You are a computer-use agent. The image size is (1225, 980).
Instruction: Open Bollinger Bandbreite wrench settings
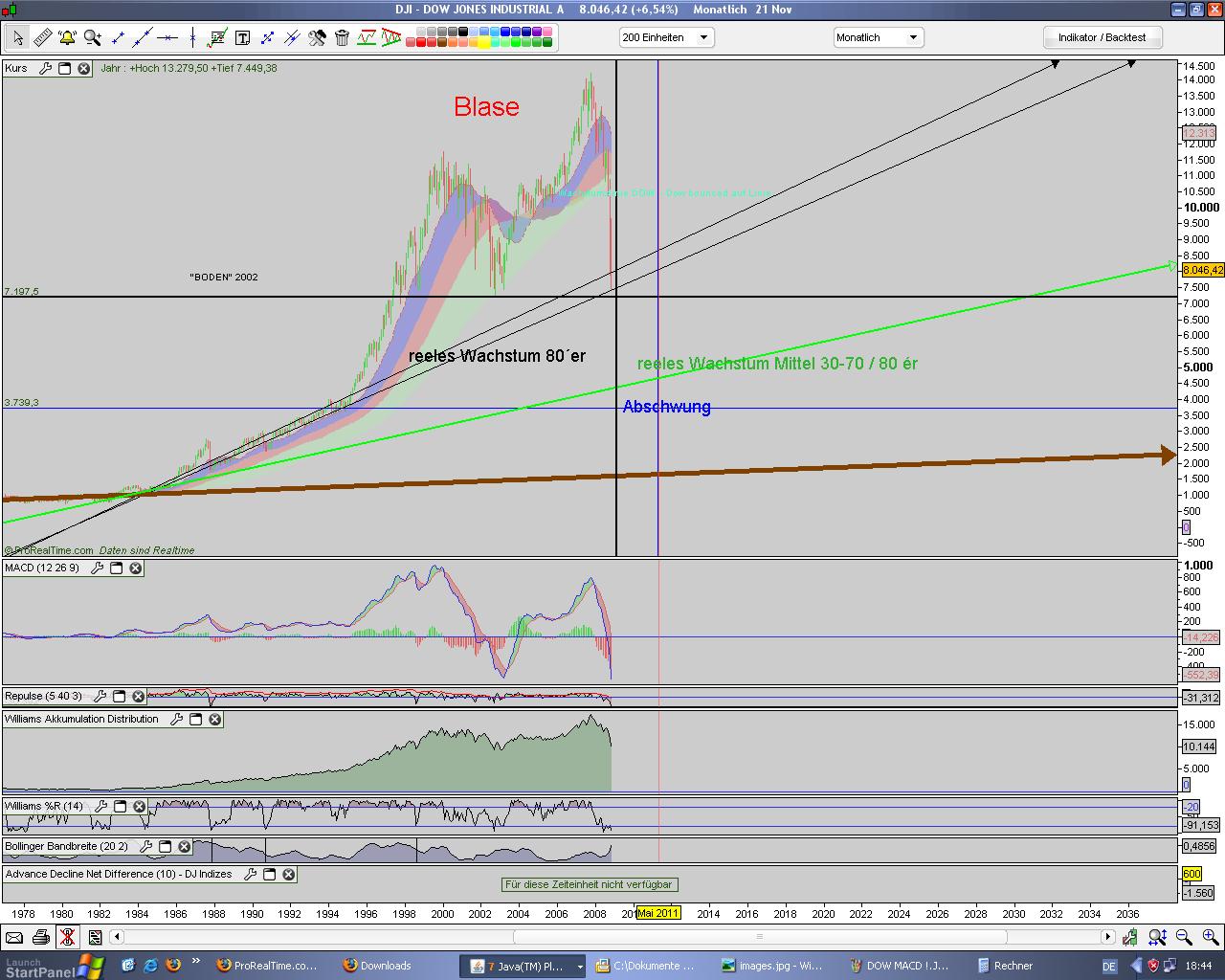click(145, 847)
